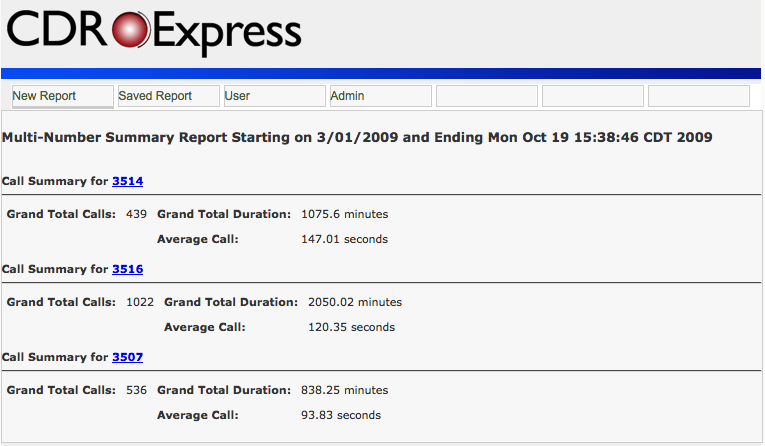The width and height of the screenshot is (765, 446).
Task: Click the empty menu box right of Admin
Action: pos(486,96)
